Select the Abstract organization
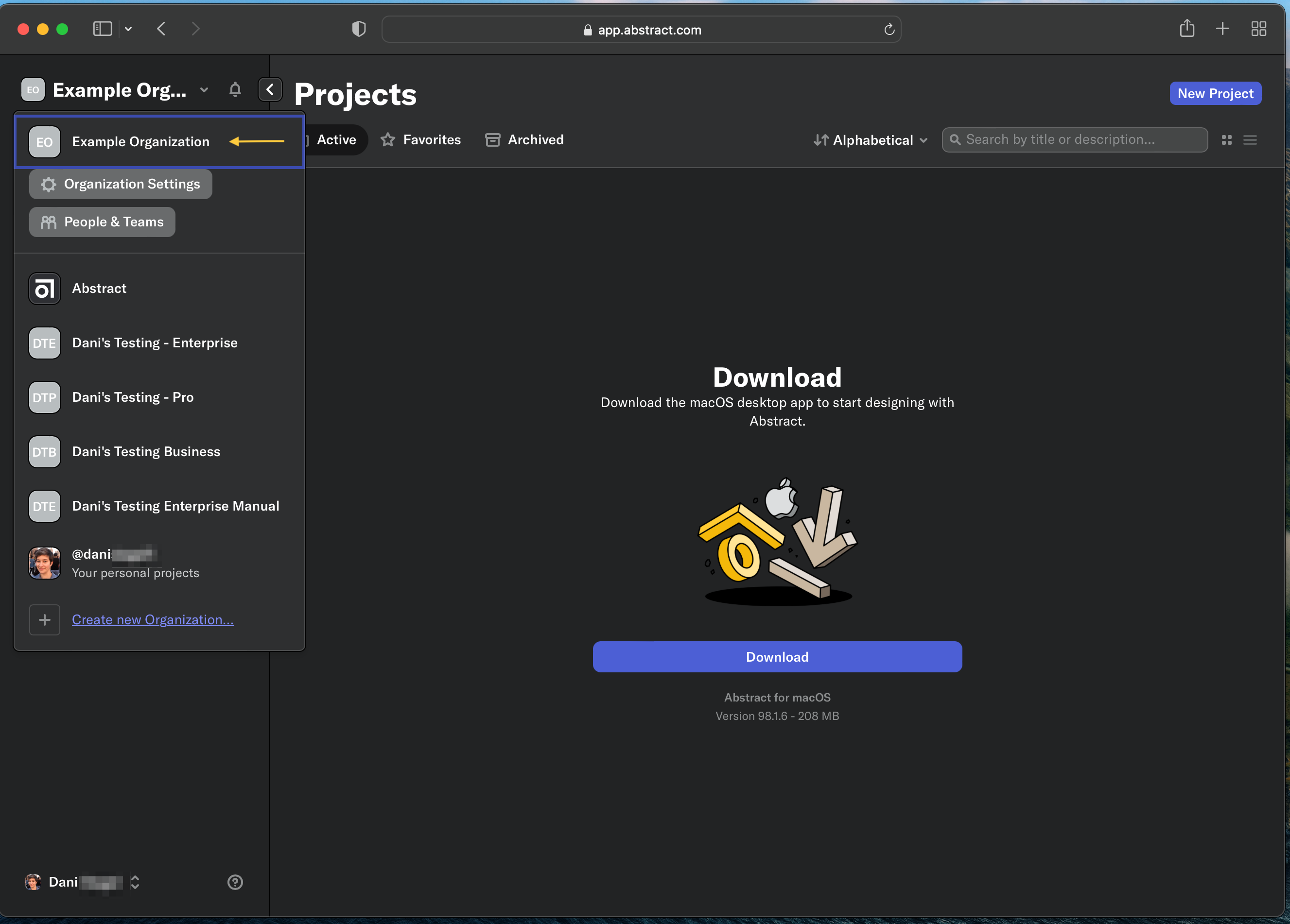The height and width of the screenshot is (924, 1290). coord(159,288)
